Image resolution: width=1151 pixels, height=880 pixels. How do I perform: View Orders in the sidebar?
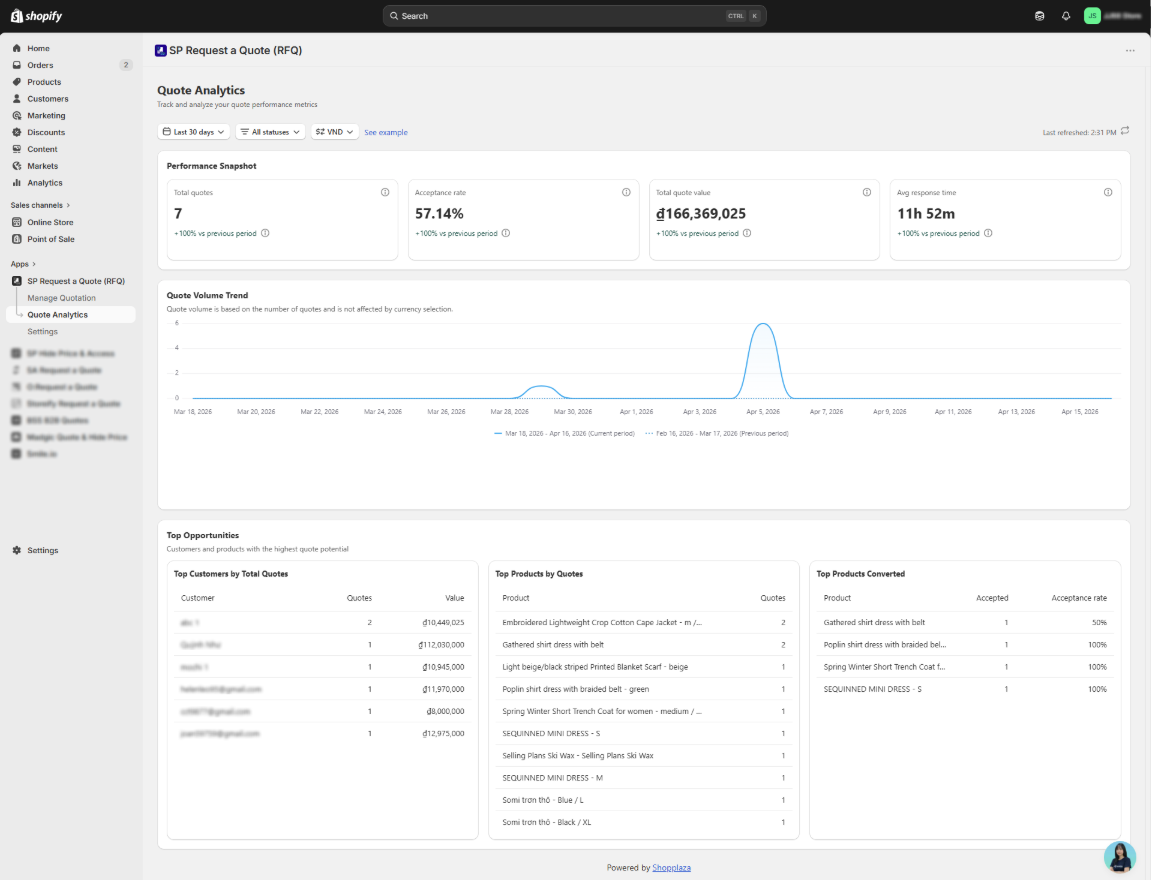tap(39, 64)
